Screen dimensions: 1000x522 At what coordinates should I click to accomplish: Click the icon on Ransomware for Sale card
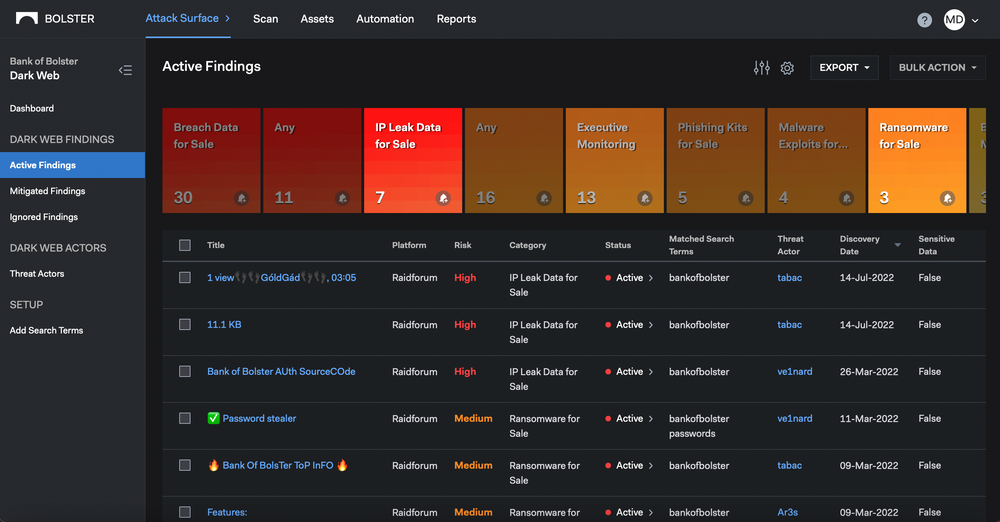point(947,198)
